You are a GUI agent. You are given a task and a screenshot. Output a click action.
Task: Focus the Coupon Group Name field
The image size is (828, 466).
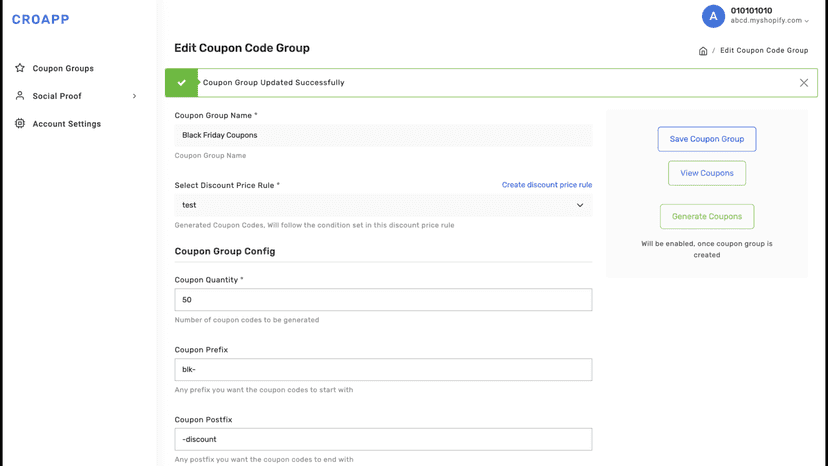[383, 135]
